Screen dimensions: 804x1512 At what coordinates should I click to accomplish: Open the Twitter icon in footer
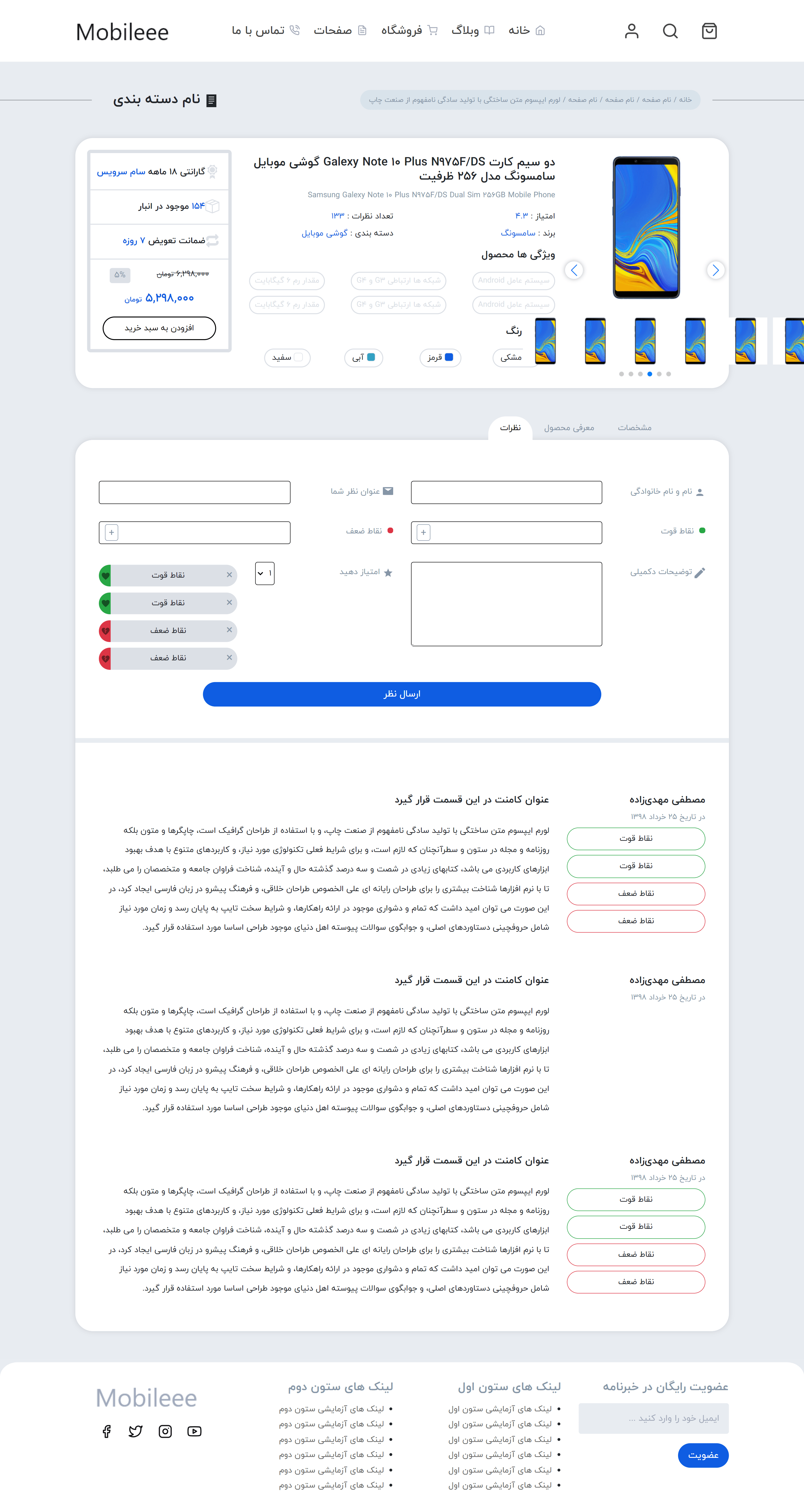coord(136,1431)
